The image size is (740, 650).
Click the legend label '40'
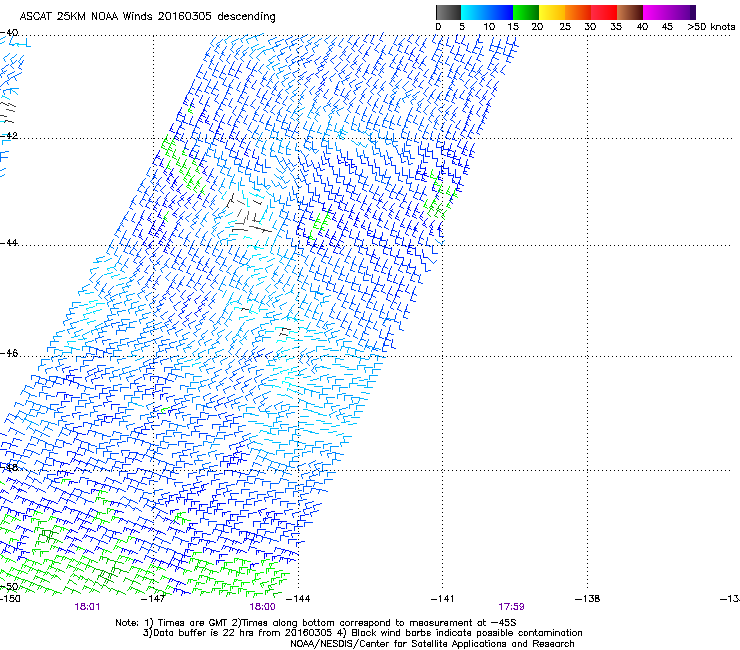pos(642,27)
